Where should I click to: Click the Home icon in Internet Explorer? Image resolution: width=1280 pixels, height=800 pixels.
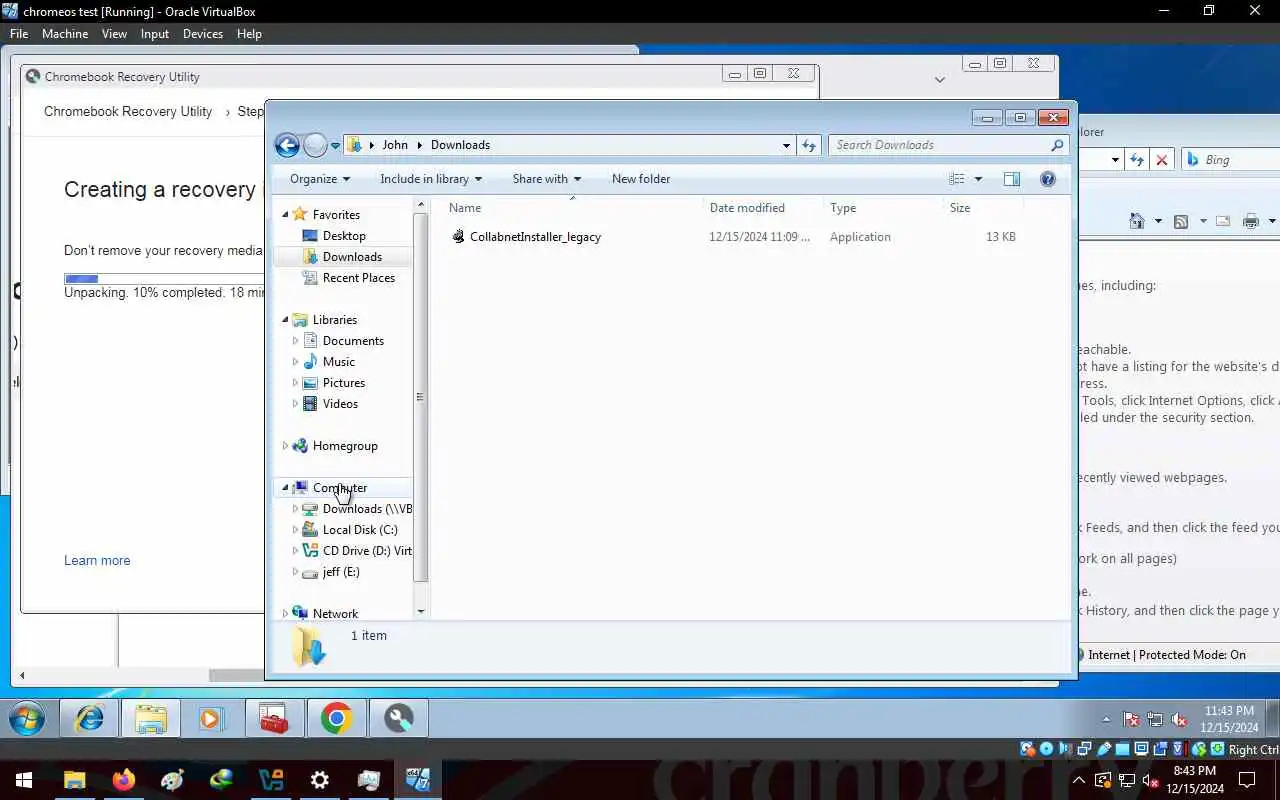(1137, 221)
